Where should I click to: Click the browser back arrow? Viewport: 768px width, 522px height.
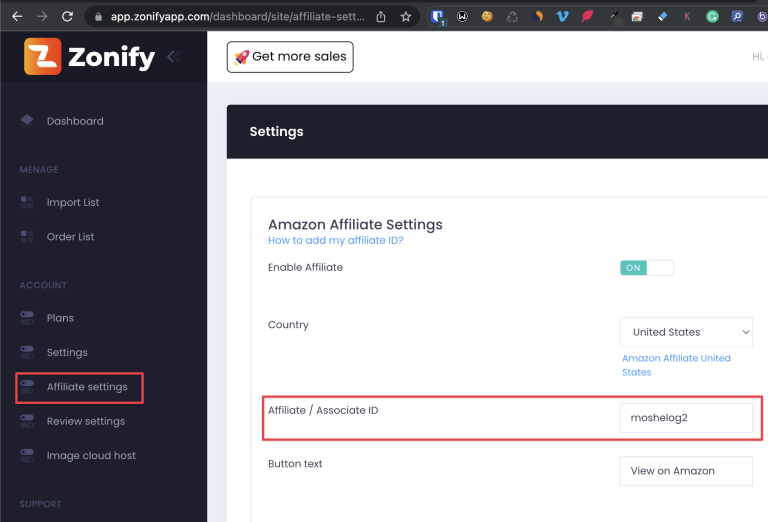coord(17,17)
